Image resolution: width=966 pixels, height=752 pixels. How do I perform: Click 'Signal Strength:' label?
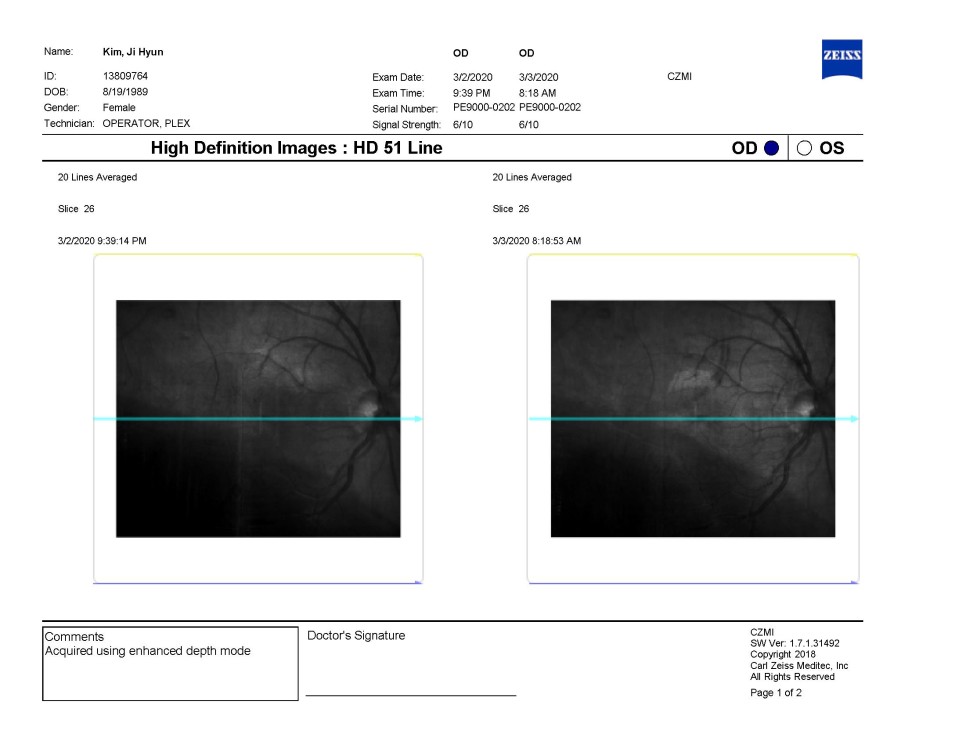pyautogui.click(x=407, y=124)
